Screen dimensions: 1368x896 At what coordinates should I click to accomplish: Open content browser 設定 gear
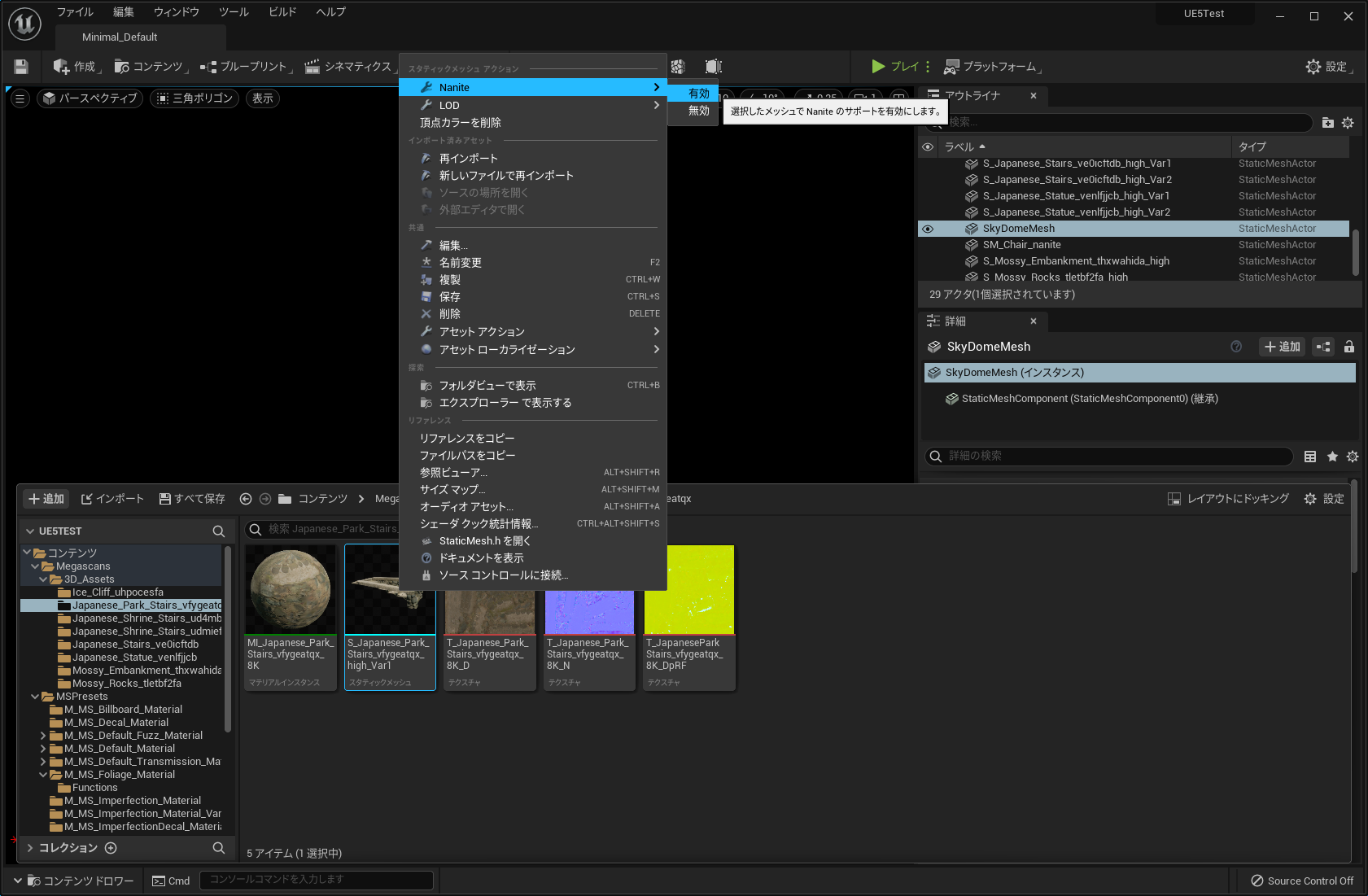[1324, 499]
